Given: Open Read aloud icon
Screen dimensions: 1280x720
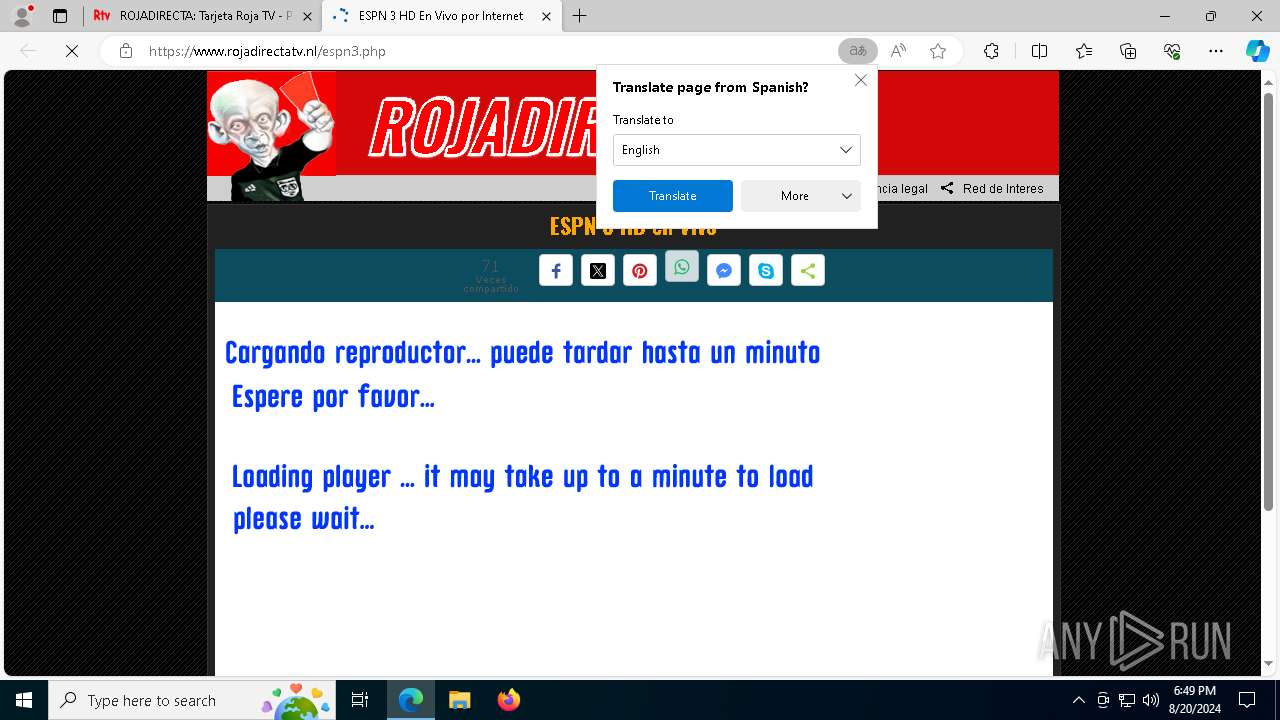Looking at the screenshot, I should coord(898,51).
